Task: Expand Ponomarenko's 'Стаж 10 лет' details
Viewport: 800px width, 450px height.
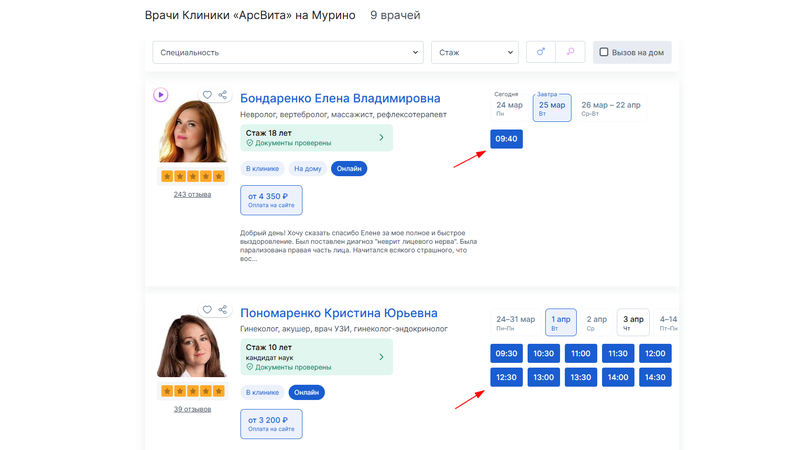Action: pyautogui.click(x=316, y=357)
